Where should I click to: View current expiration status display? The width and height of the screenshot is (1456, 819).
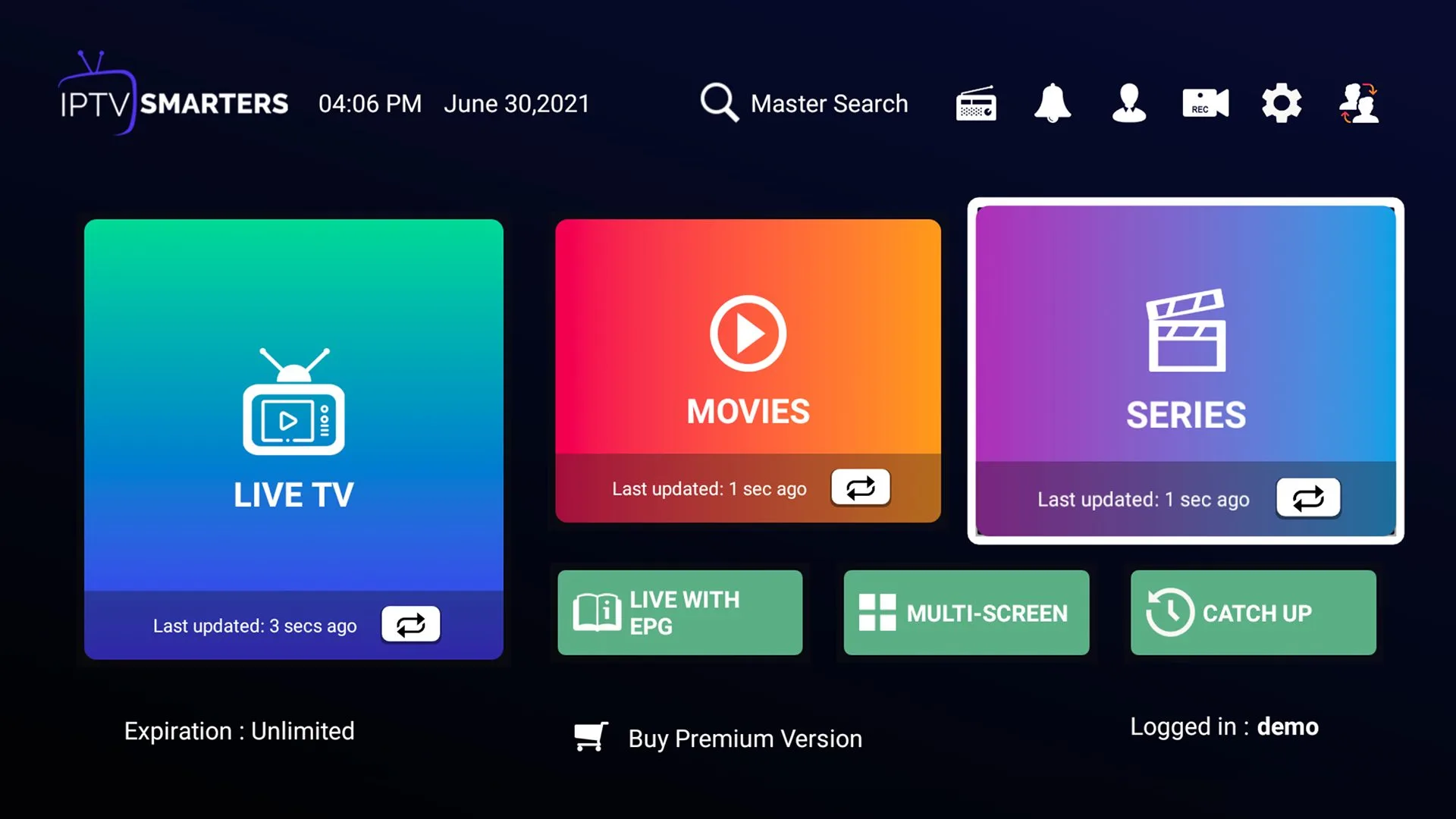point(239,731)
